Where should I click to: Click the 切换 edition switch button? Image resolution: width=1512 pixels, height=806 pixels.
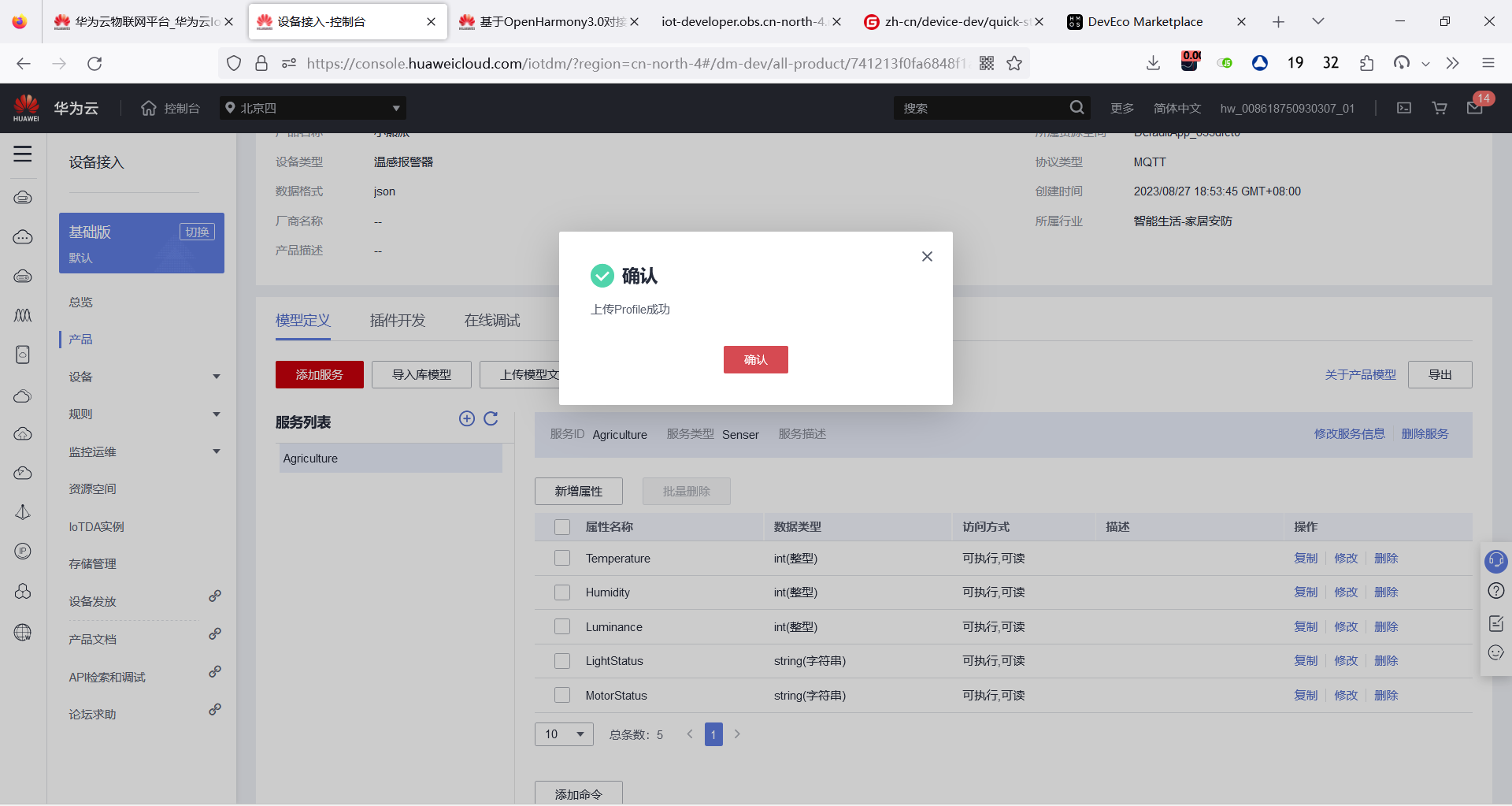(197, 232)
